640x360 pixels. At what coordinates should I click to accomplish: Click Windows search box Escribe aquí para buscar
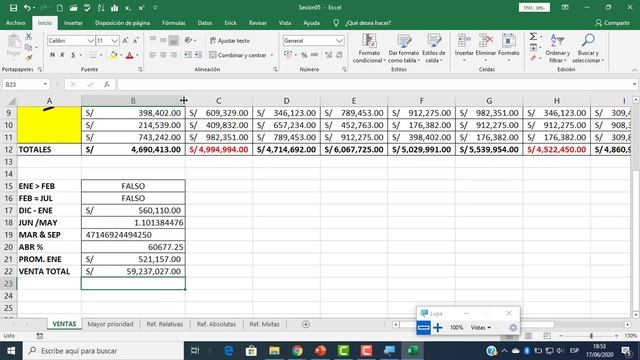(x=102, y=351)
